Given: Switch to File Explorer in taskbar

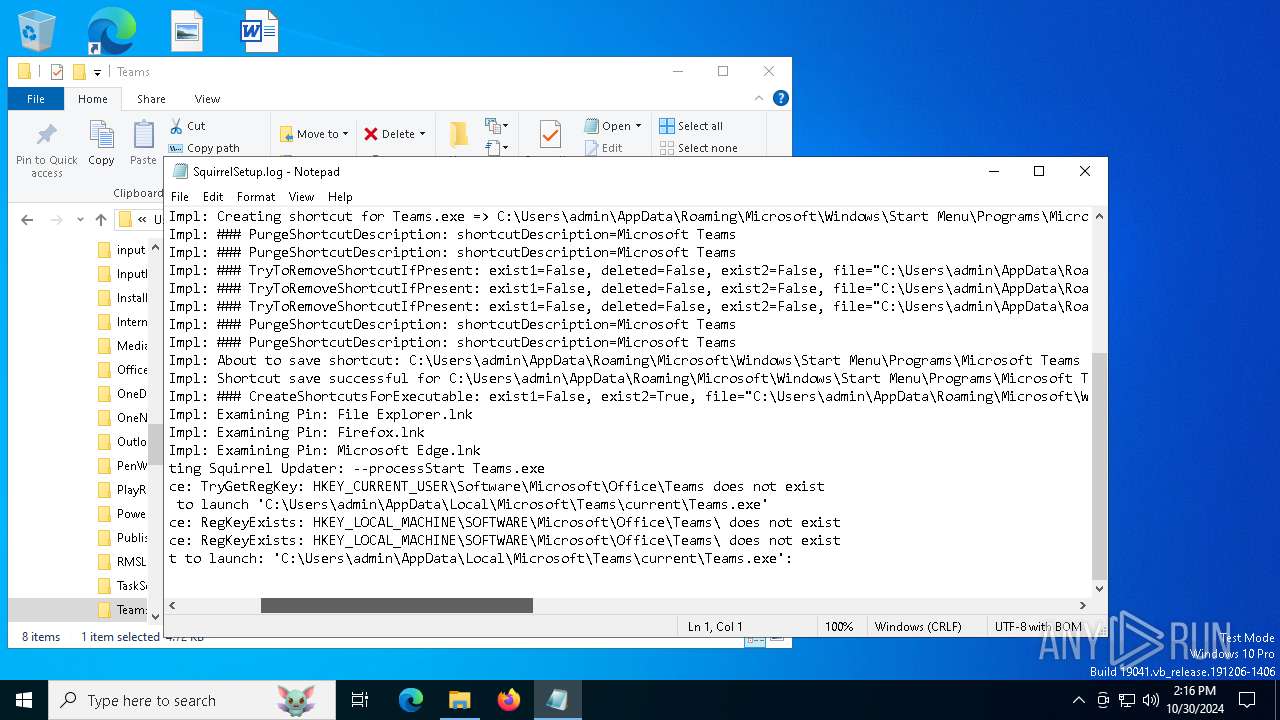Looking at the screenshot, I should click(459, 700).
